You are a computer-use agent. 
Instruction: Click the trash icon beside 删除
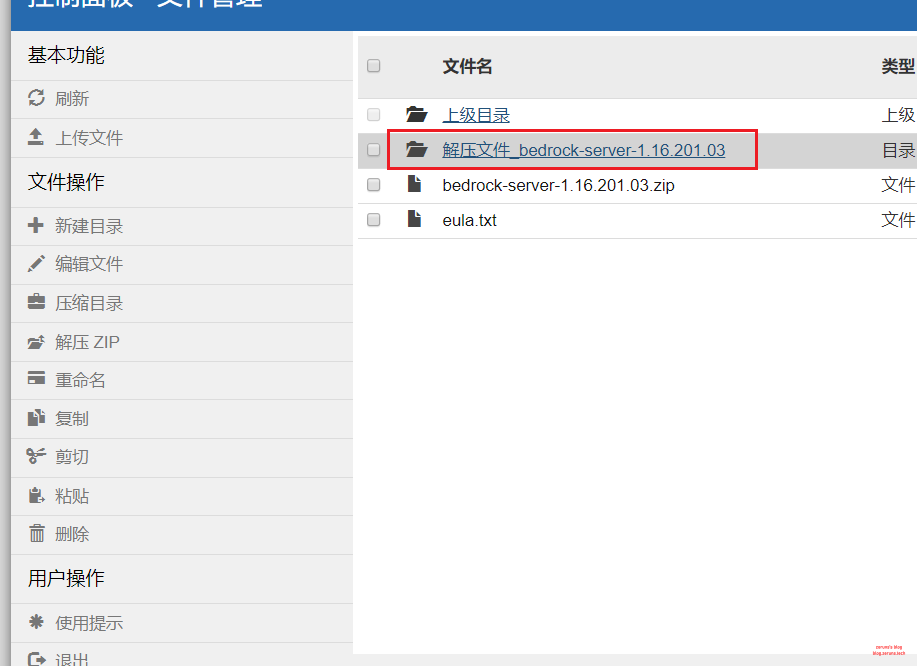(37, 533)
